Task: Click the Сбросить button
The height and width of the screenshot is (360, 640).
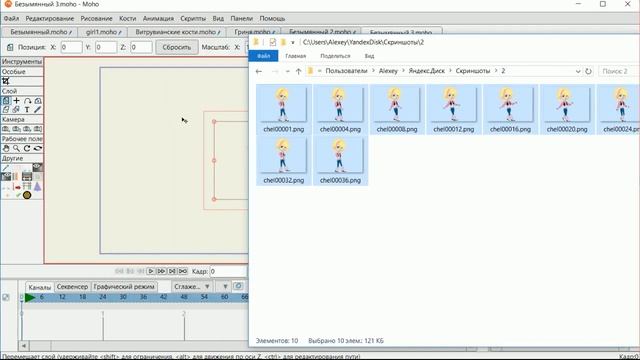Action: coord(177,47)
